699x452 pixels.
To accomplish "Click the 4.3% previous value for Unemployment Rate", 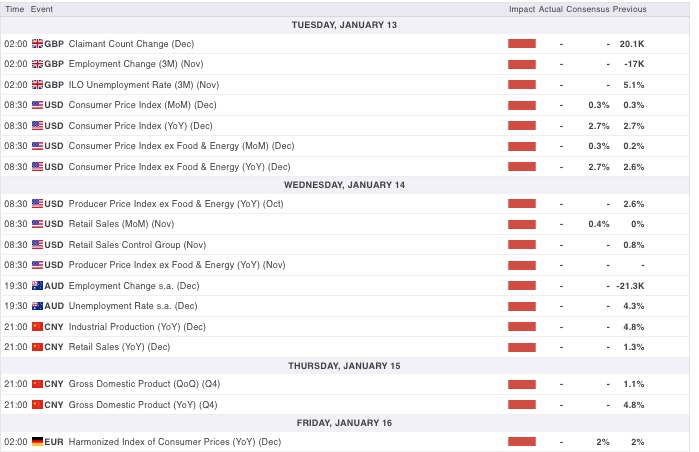I will point(634,306).
